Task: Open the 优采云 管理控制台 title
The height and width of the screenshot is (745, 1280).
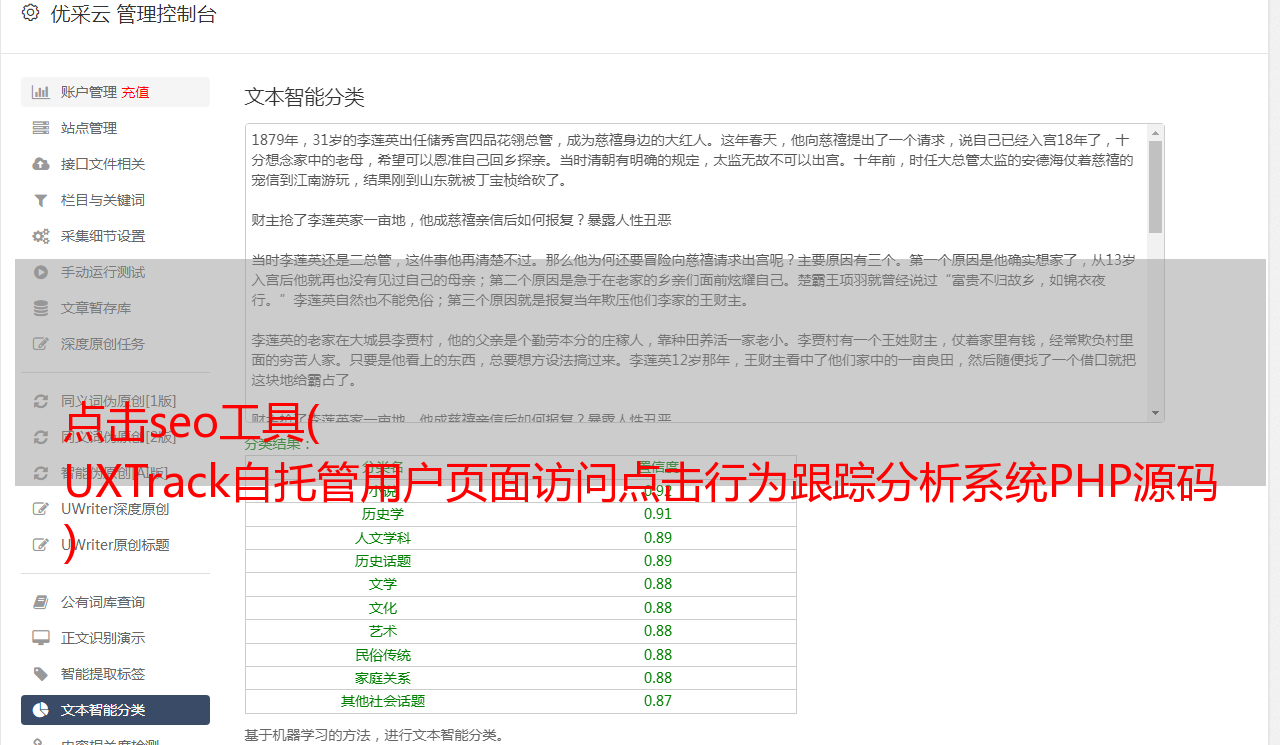Action: pyautogui.click(x=133, y=14)
